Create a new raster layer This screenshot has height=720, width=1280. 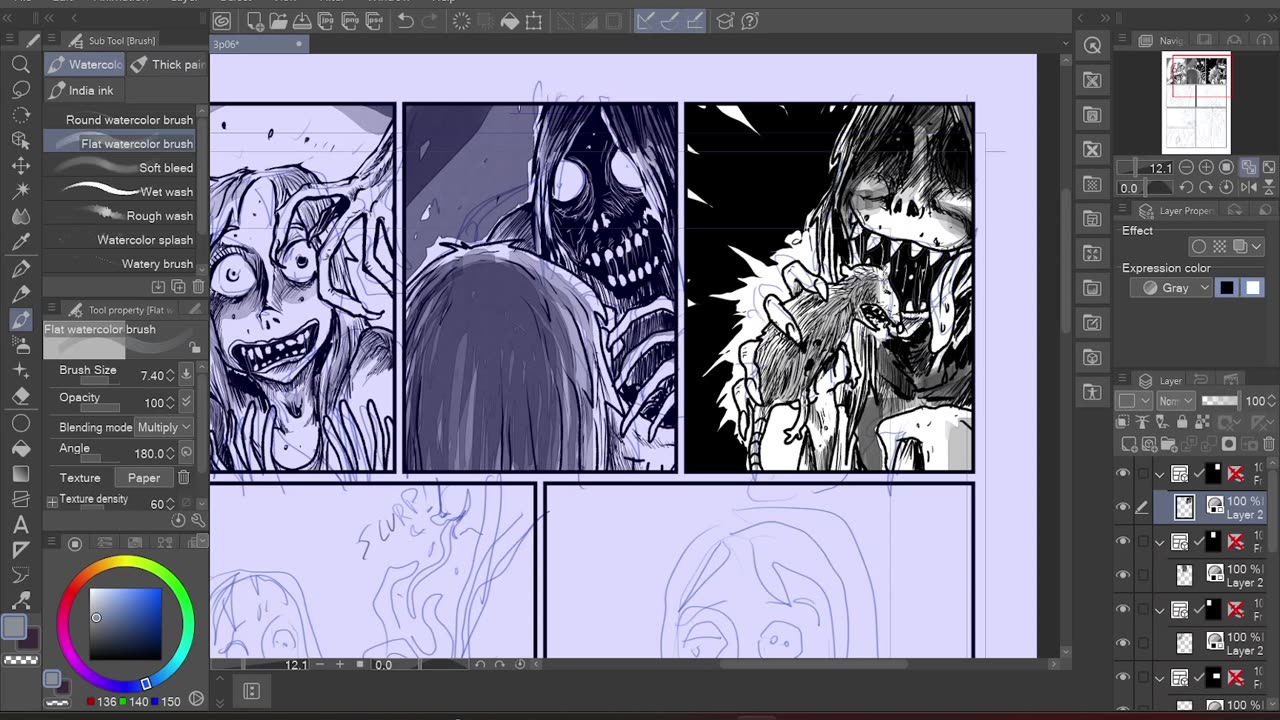(1129, 444)
